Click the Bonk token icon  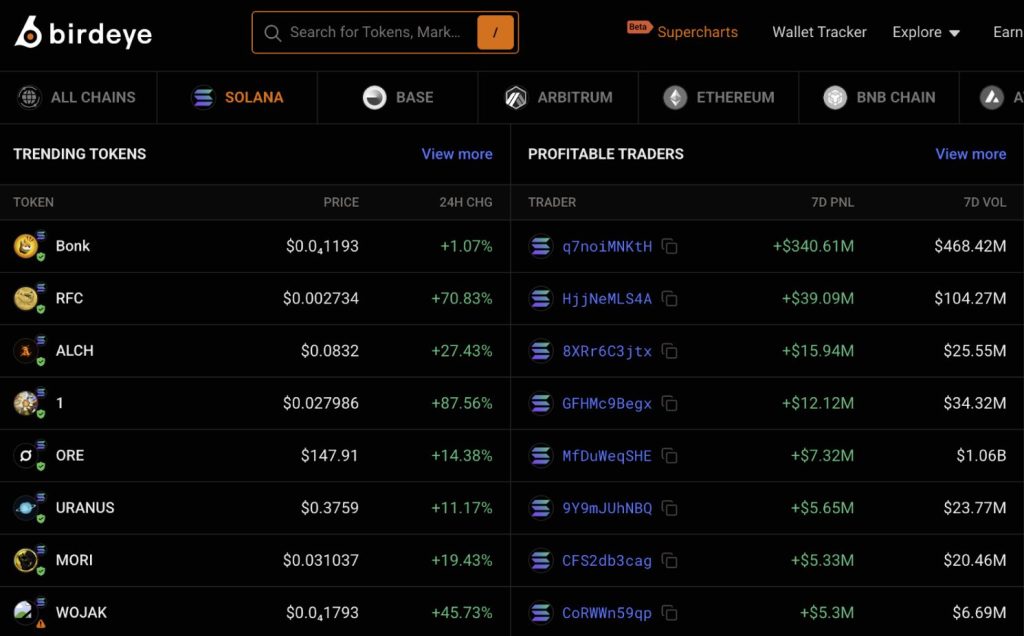pyautogui.click(x=26, y=246)
